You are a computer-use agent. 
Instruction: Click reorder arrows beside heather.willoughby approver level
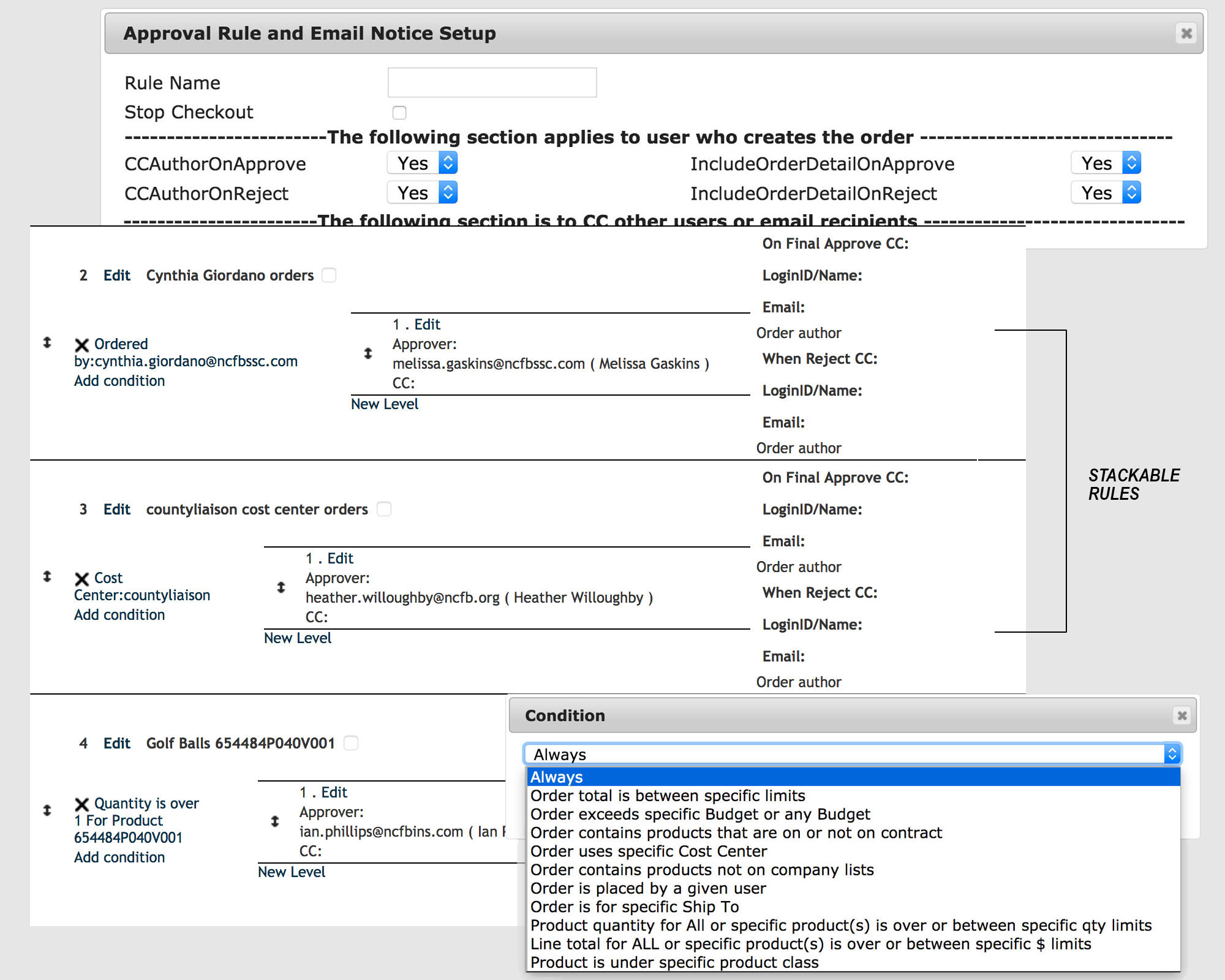[281, 587]
